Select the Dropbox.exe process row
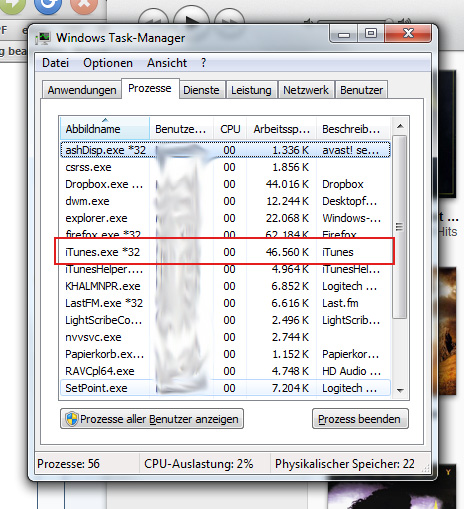The height and width of the screenshot is (509, 464). click(x=225, y=184)
